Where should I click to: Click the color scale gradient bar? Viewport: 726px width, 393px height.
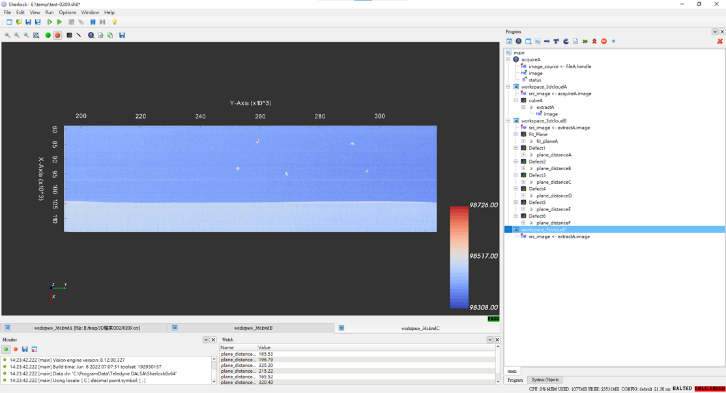click(x=459, y=257)
